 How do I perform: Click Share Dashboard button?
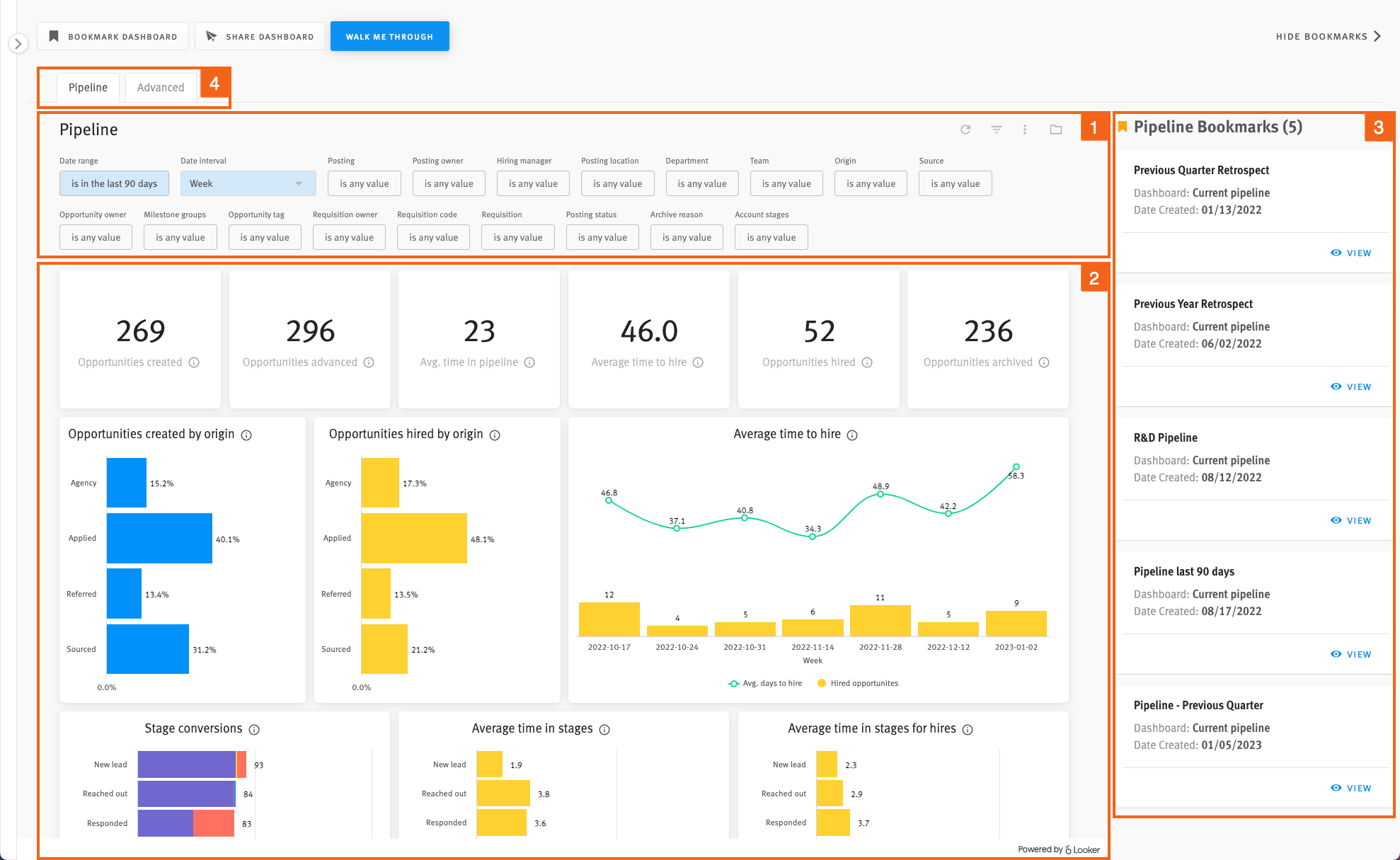point(260,36)
